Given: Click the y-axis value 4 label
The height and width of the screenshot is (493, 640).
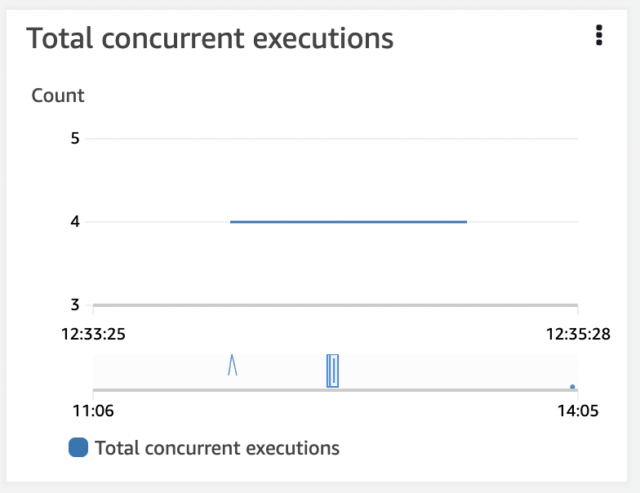Looking at the screenshot, I should [74, 221].
